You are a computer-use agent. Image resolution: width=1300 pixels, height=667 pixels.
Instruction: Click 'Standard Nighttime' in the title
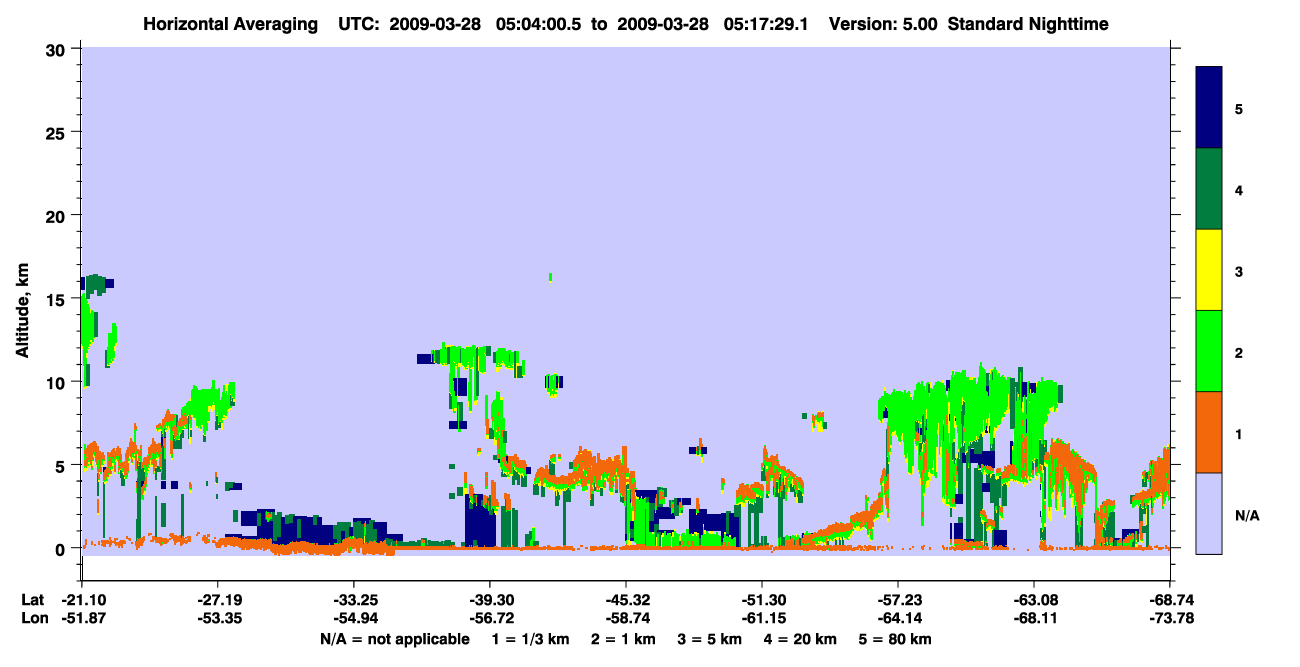[1028, 23]
